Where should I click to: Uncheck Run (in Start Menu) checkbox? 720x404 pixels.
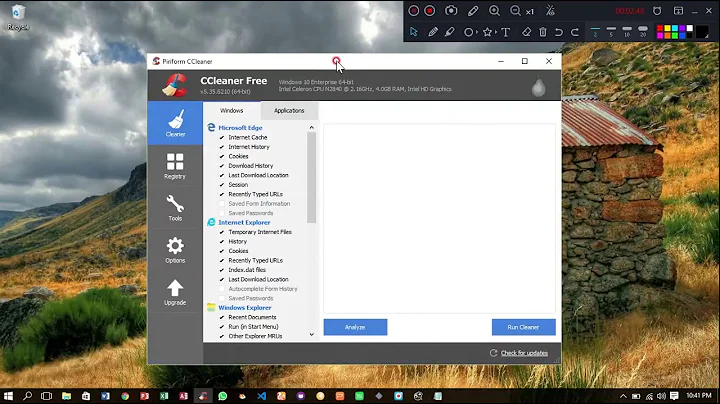click(222, 327)
